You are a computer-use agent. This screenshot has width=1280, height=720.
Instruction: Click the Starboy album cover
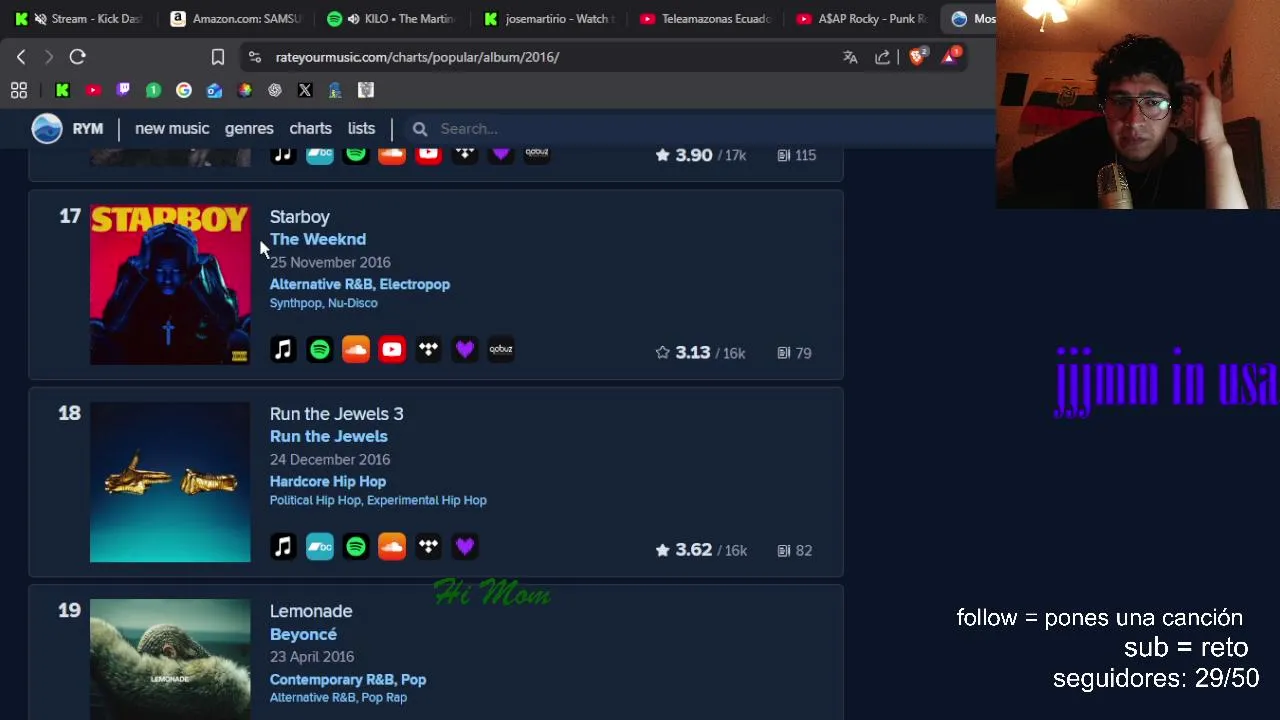click(170, 285)
